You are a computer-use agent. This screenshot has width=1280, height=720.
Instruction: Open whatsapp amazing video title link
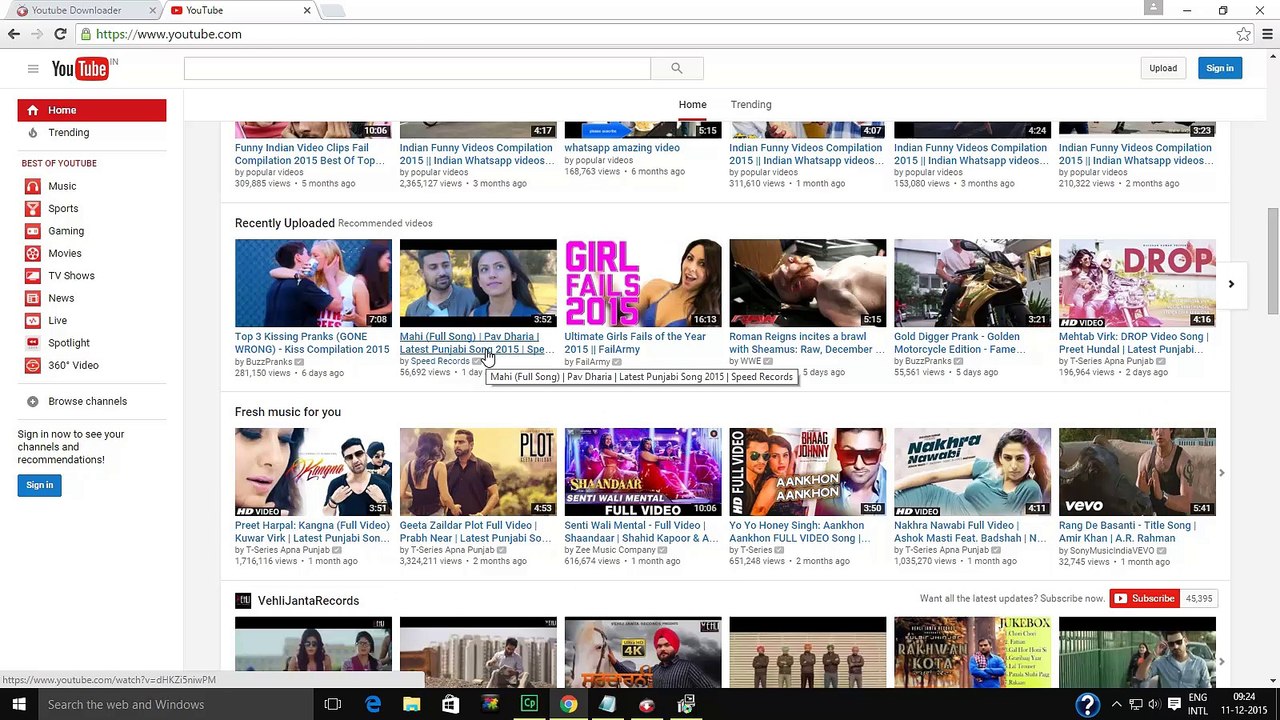click(x=622, y=147)
